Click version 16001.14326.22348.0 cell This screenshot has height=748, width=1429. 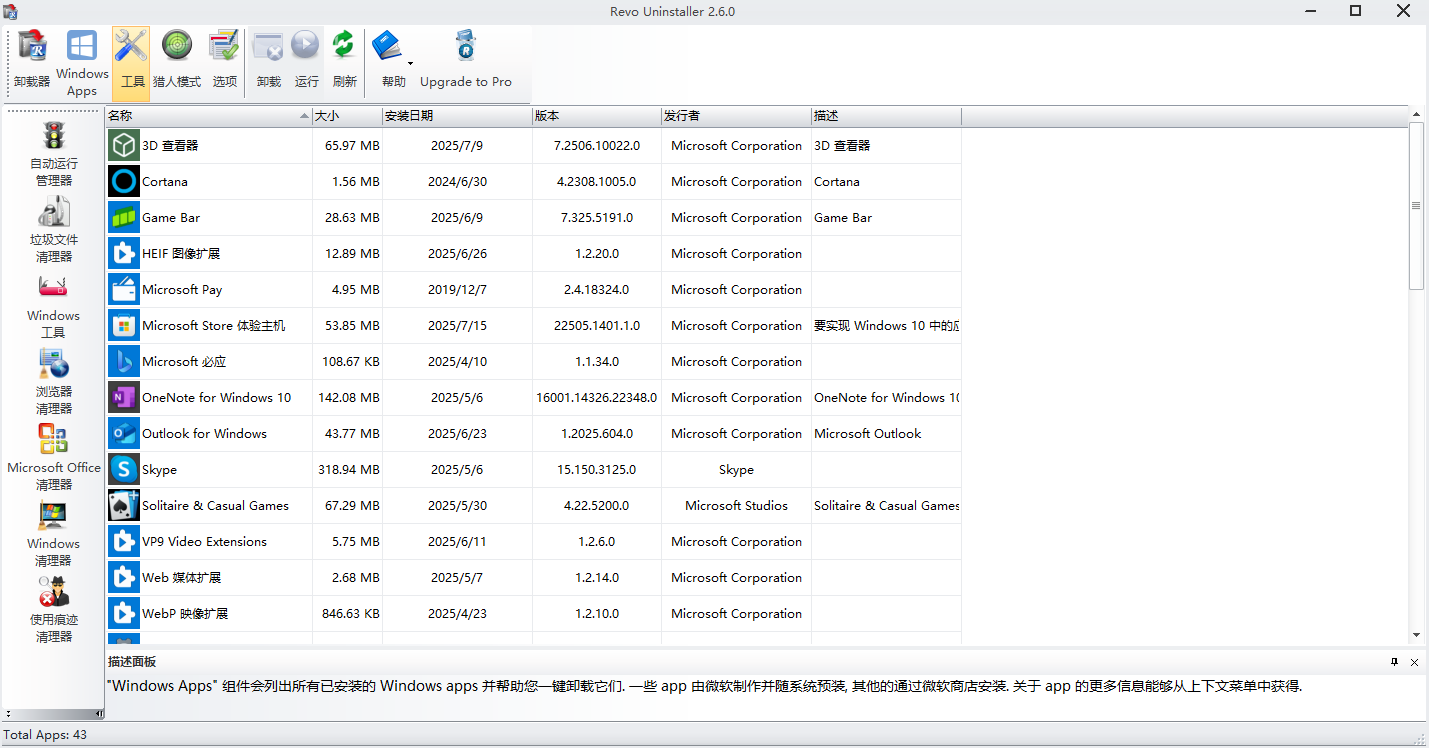click(597, 398)
